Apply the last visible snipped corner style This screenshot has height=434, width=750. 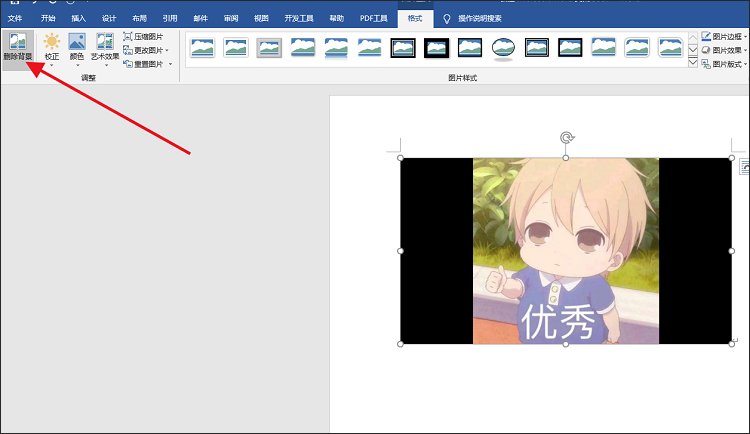tap(671, 48)
